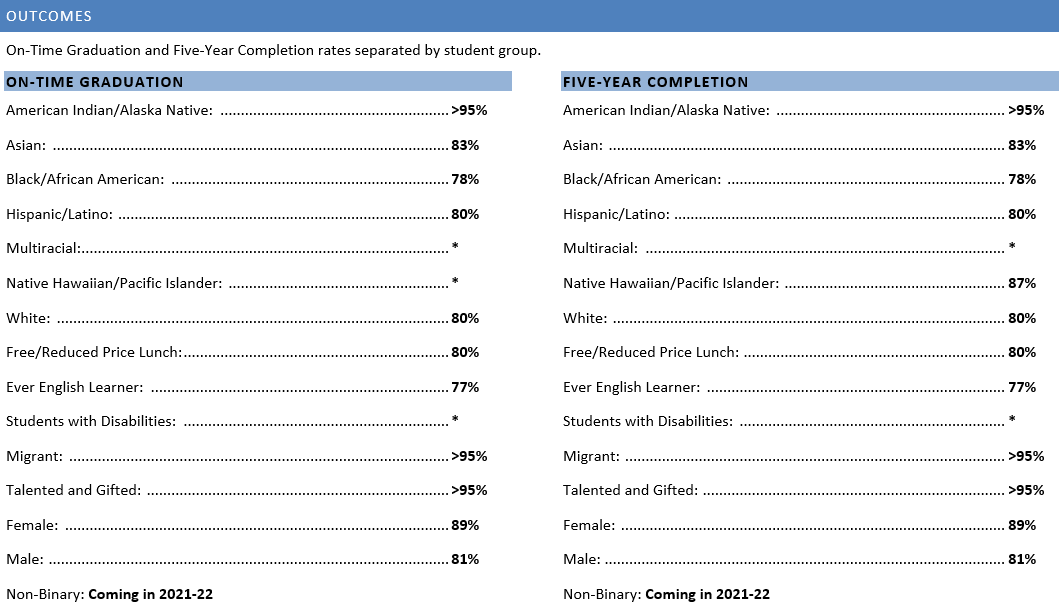The height and width of the screenshot is (607, 1059).
Task: Select the FIVE-YEAR COMPLETION column heading
Action: (x=655, y=82)
